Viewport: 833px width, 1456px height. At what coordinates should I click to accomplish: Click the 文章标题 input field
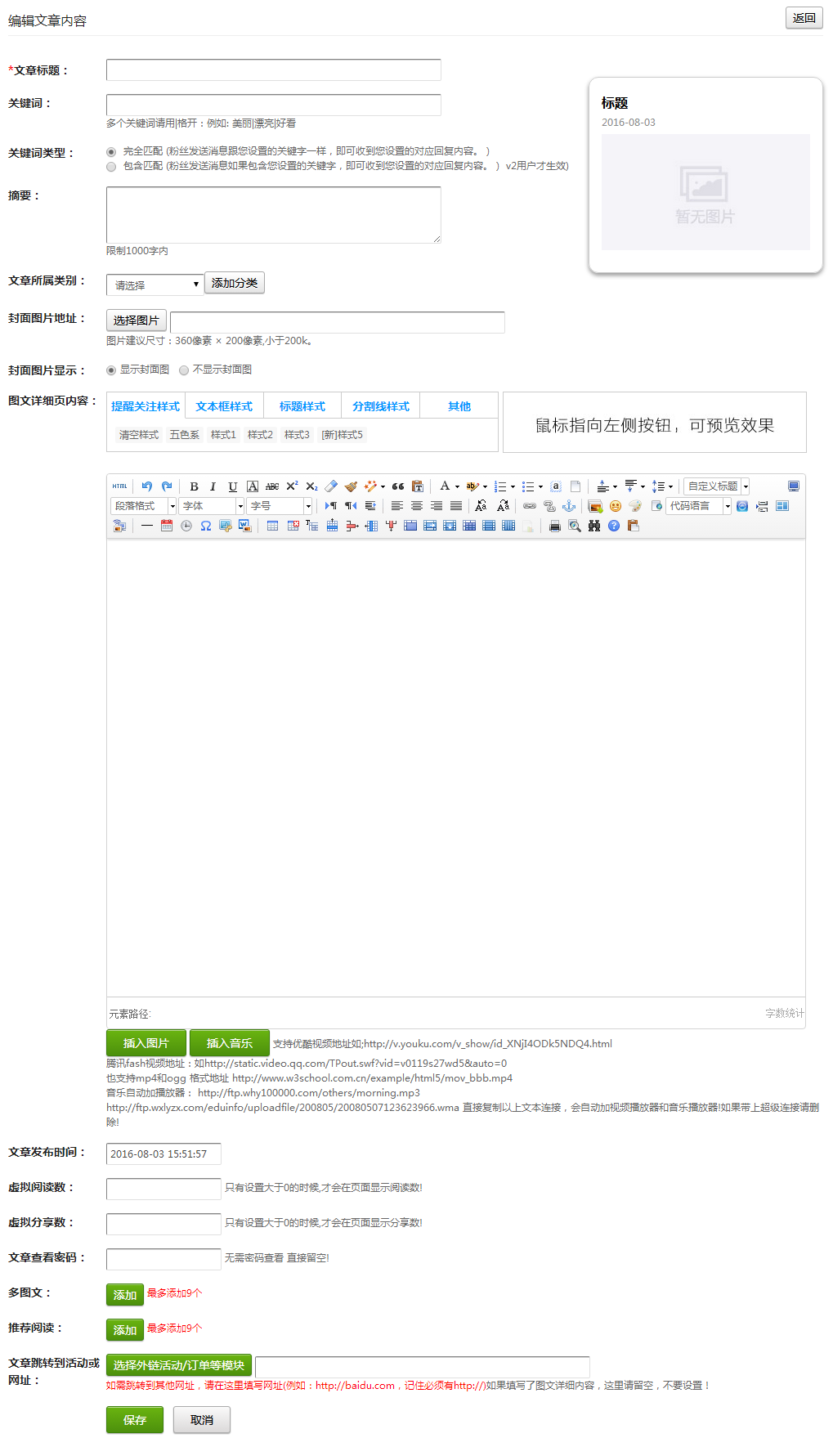tap(273, 70)
